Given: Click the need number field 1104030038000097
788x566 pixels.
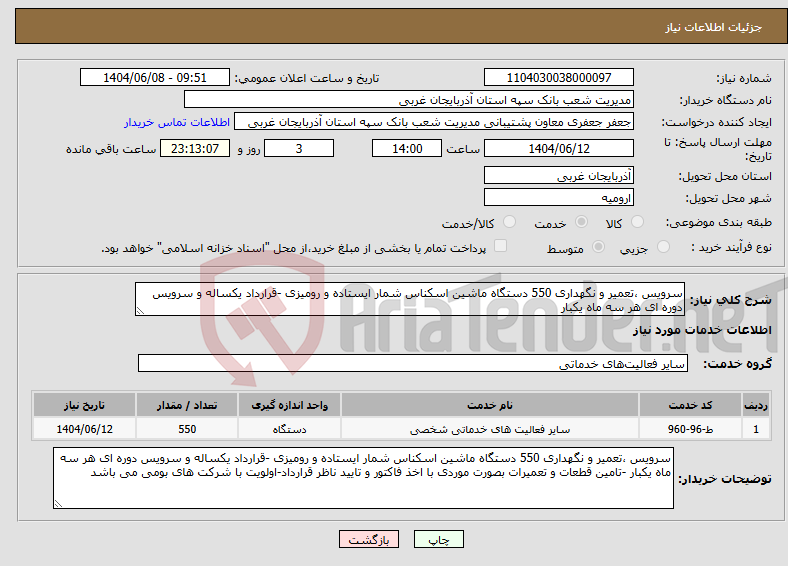Looking at the screenshot, I should [558, 77].
